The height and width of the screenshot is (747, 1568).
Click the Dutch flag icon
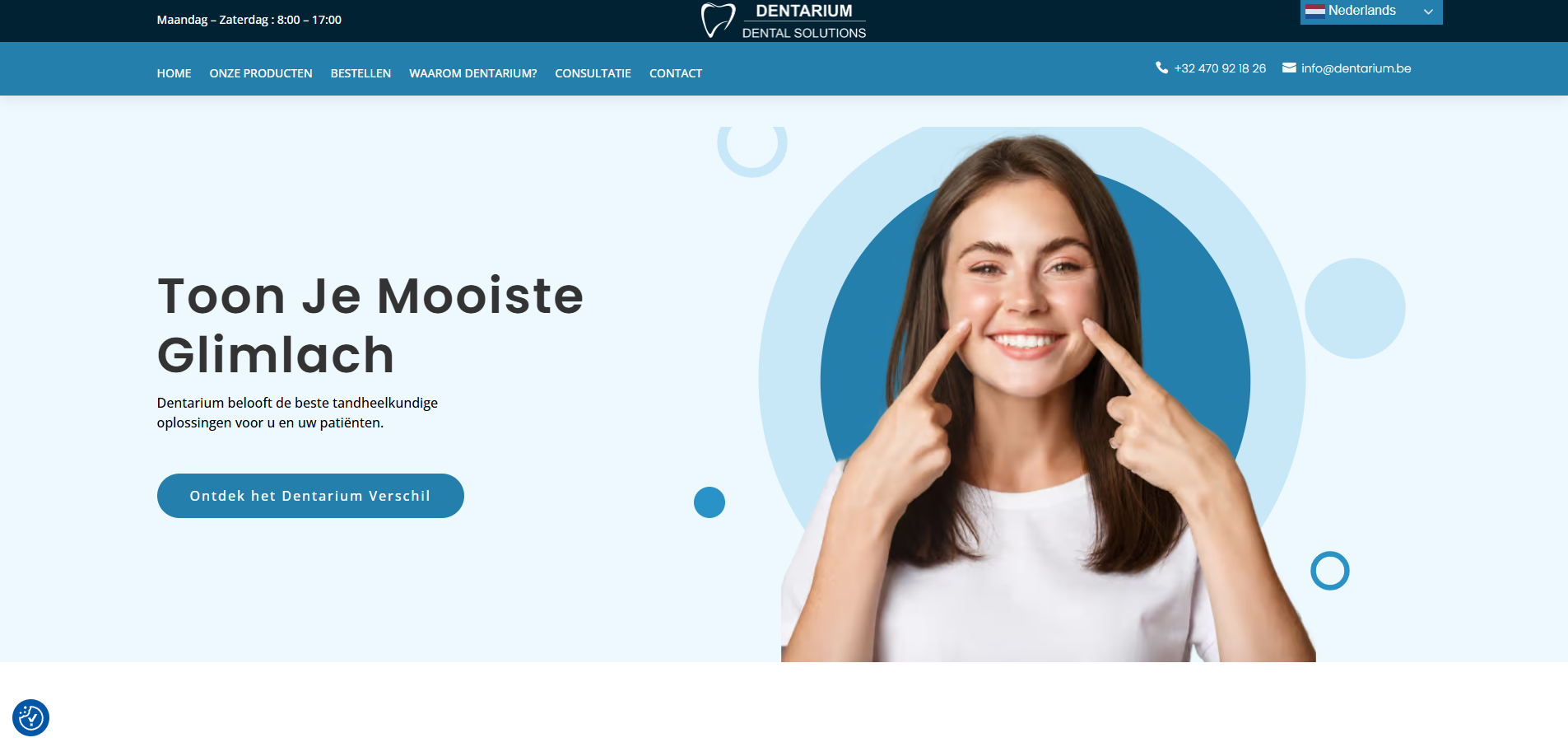click(x=1314, y=11)
